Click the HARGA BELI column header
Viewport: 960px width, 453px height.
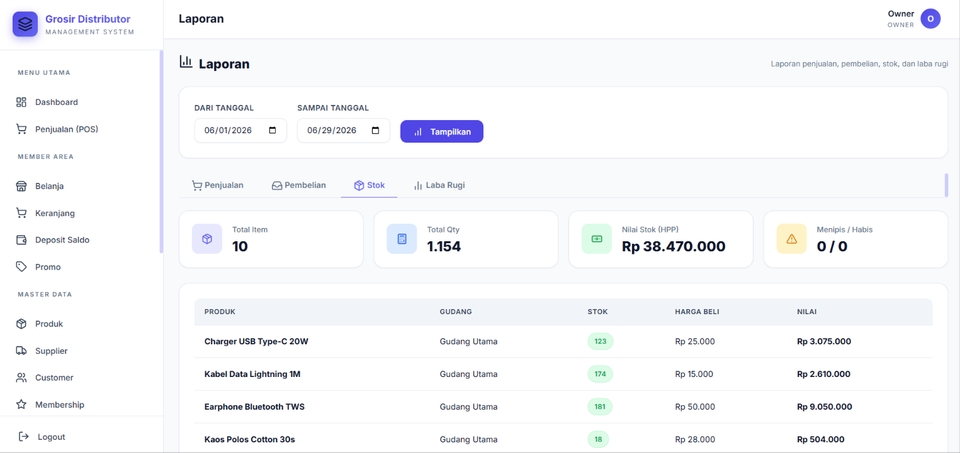(x=697, y=312)
